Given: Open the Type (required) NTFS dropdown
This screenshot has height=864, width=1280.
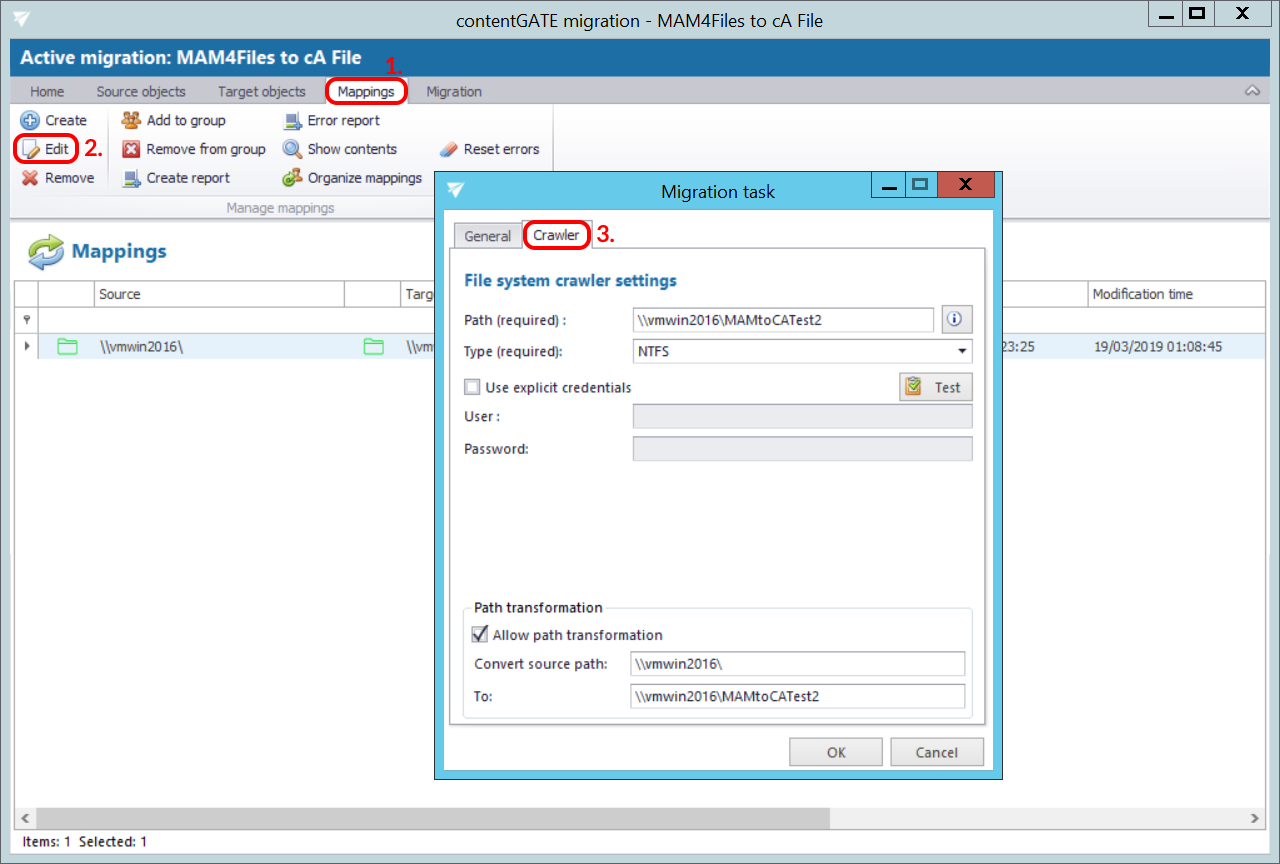Looking at the screenshot, I should [961, 351].
